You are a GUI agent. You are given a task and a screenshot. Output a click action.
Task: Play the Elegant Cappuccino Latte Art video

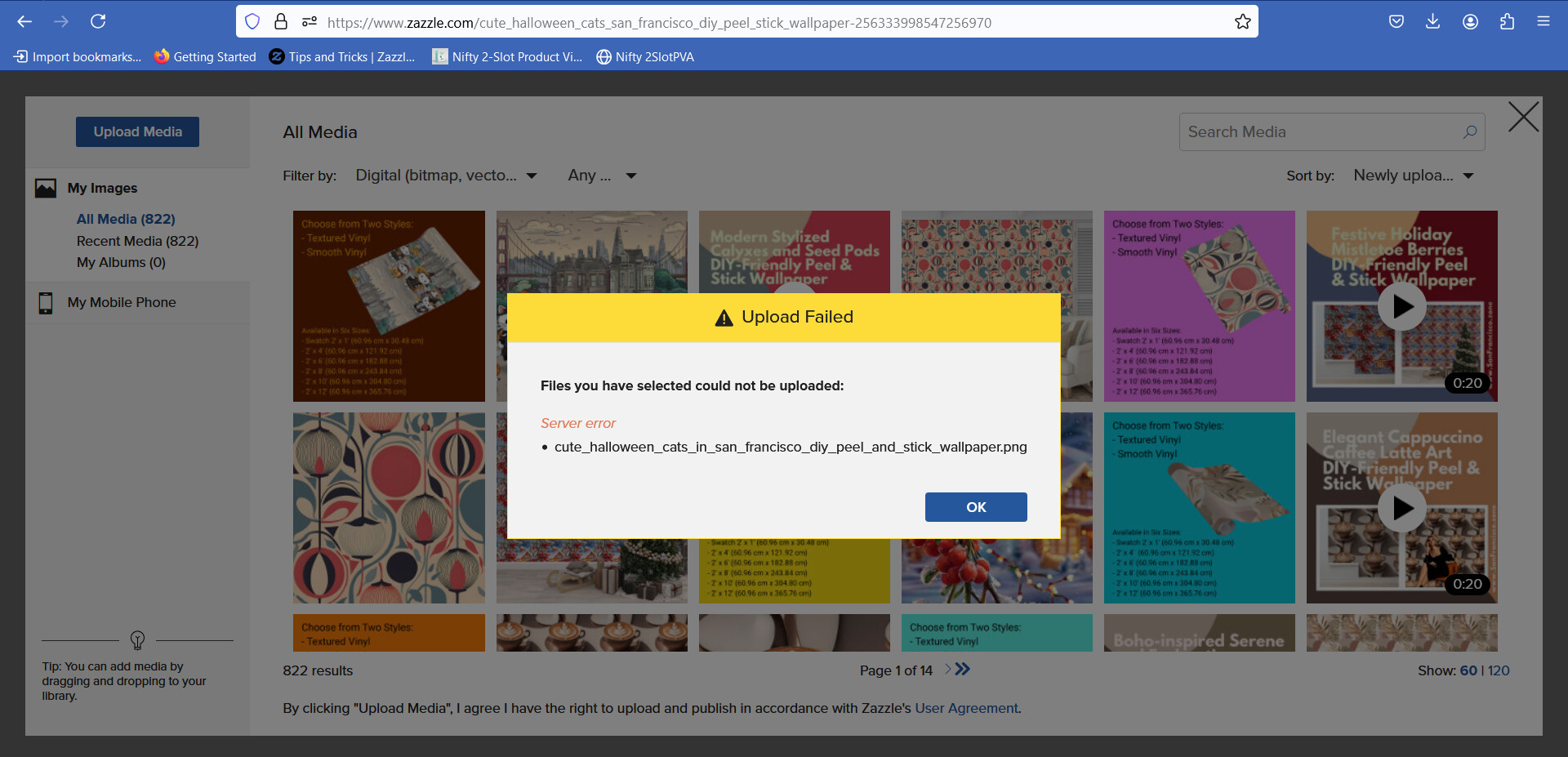click(1402, 508)
